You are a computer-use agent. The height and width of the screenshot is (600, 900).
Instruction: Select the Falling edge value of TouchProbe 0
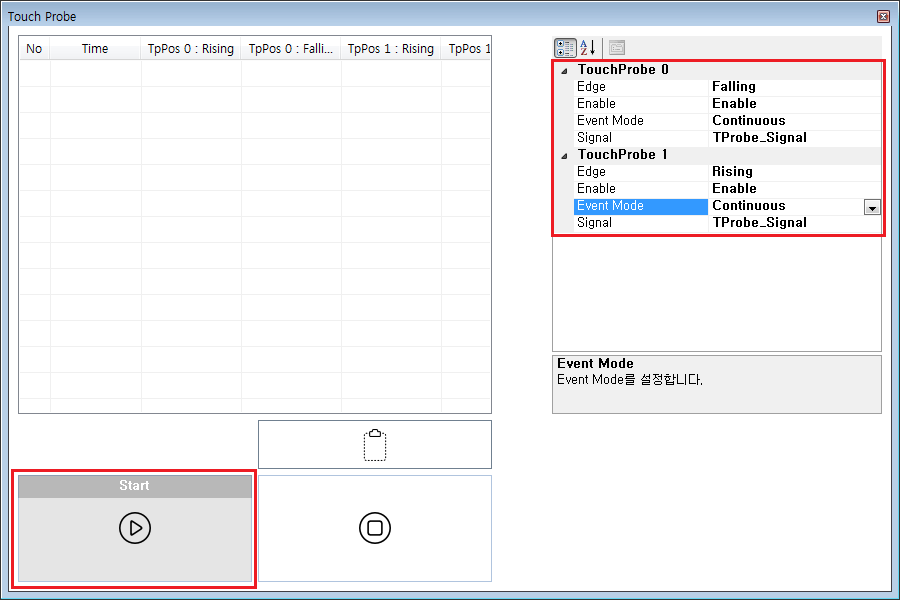[x=734, y=87]
